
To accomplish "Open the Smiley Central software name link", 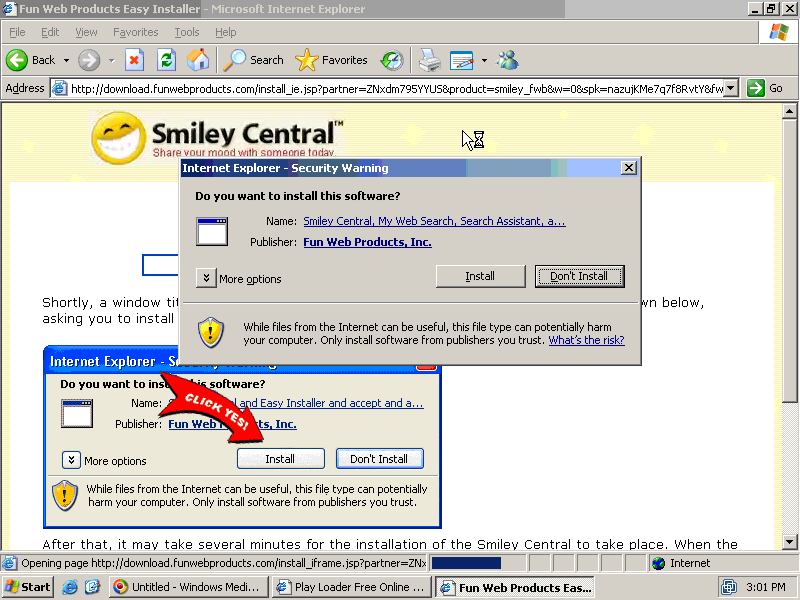I will (x=434, y=221).
